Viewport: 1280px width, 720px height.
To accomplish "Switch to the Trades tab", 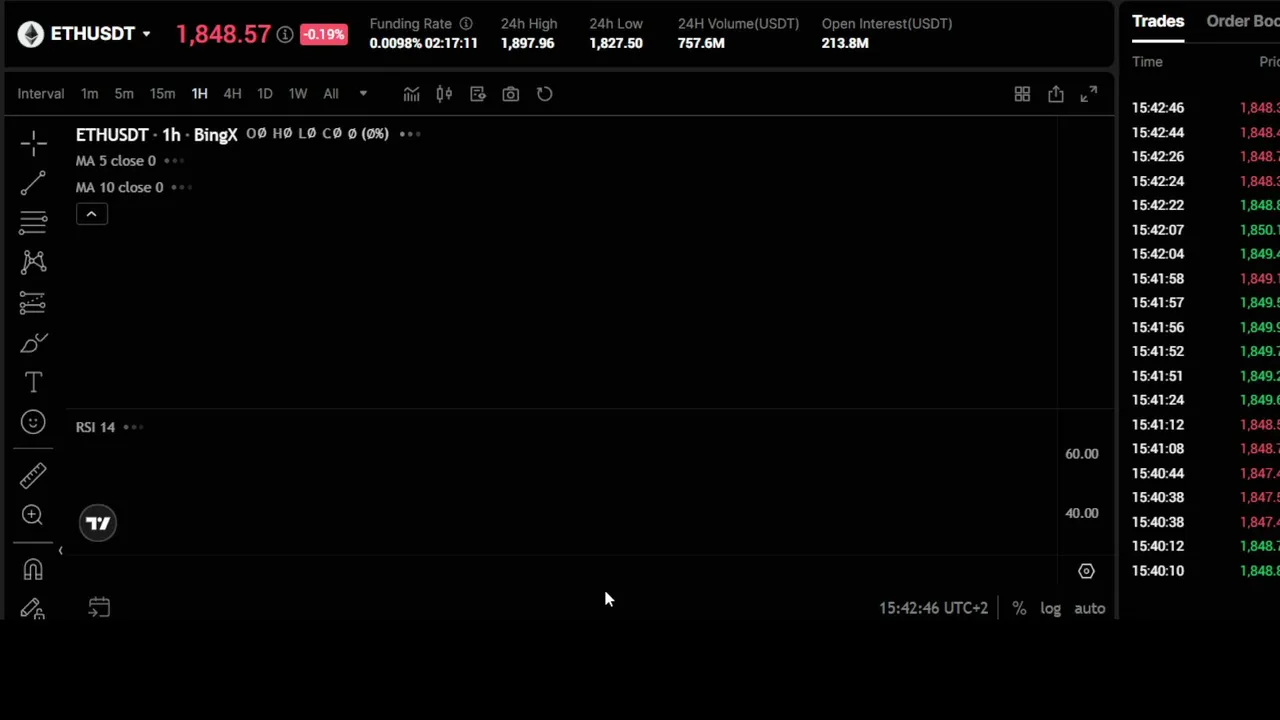I will point(1158,21).
